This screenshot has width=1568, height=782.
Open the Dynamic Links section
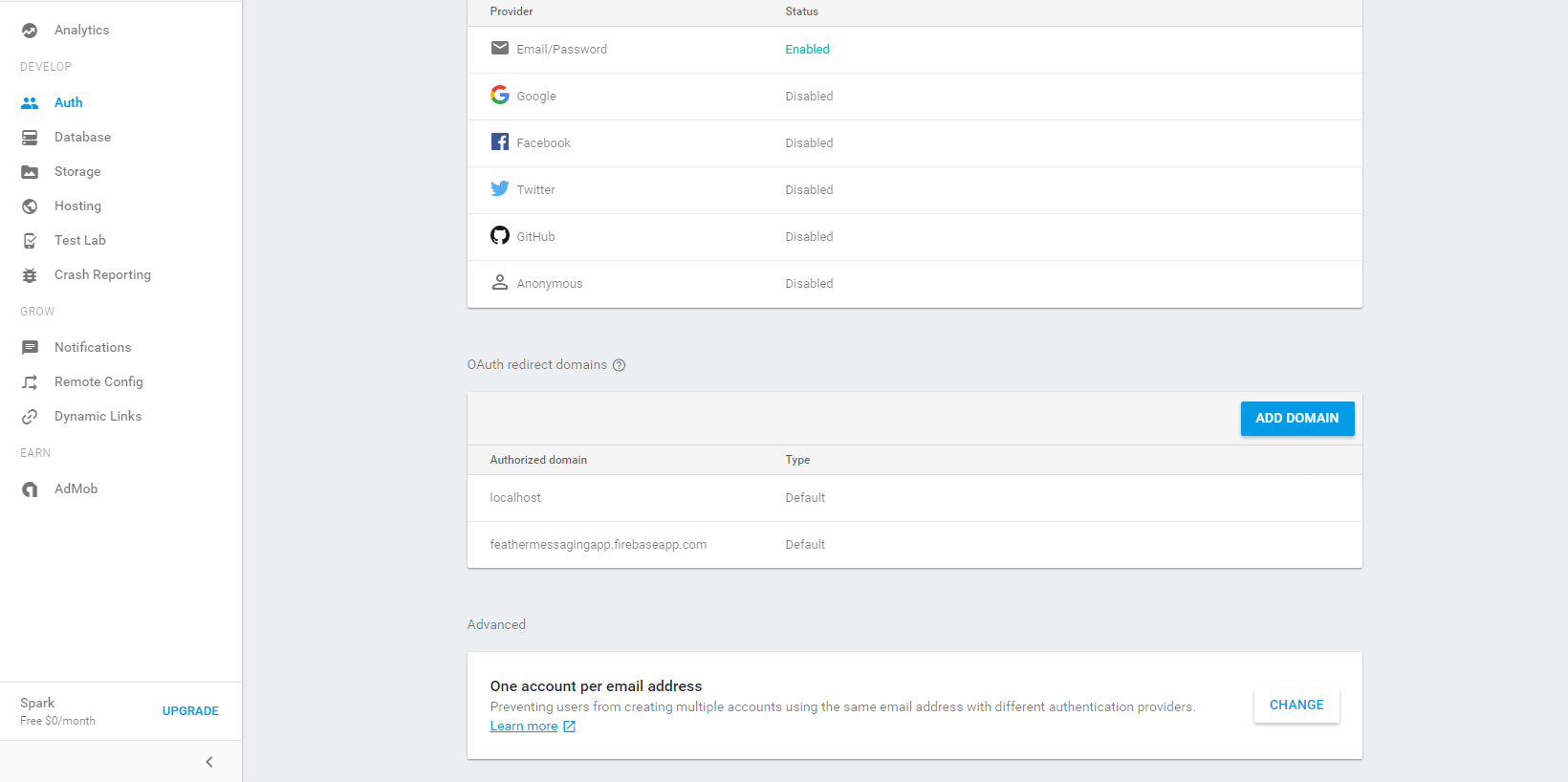pos(98,417)
